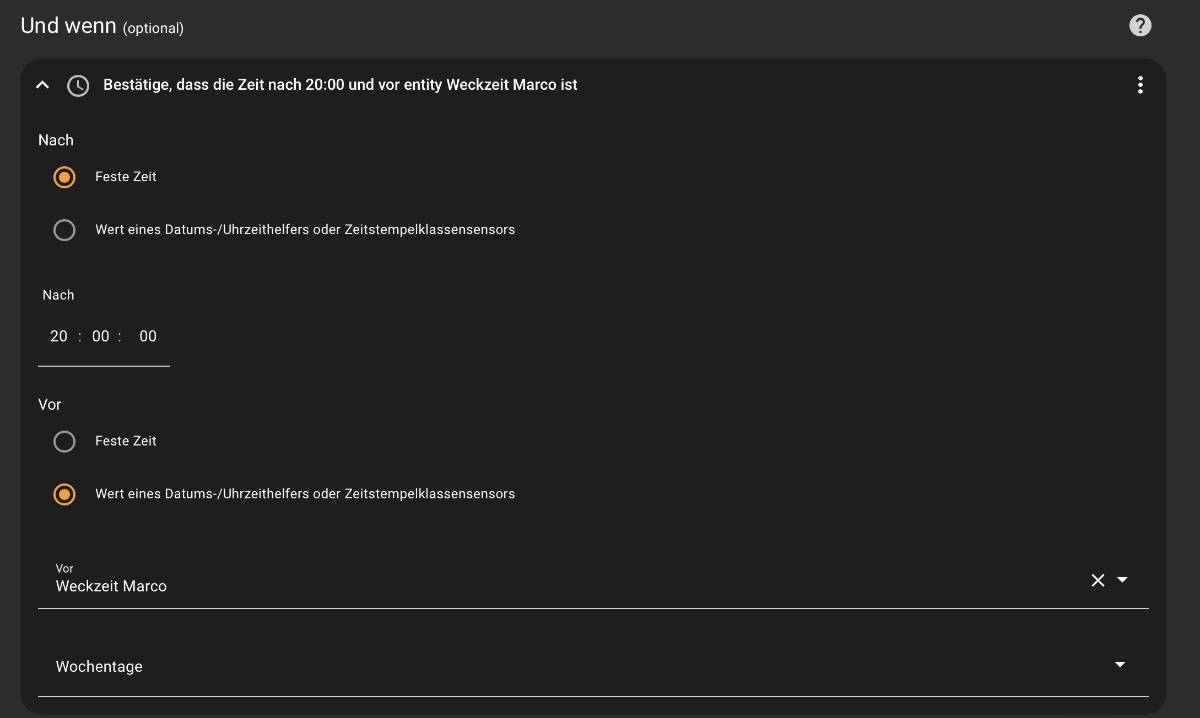This screenshot has height=718, width=1200.
Task: Click the Und wenn section heading
Action: pos(68,26)
